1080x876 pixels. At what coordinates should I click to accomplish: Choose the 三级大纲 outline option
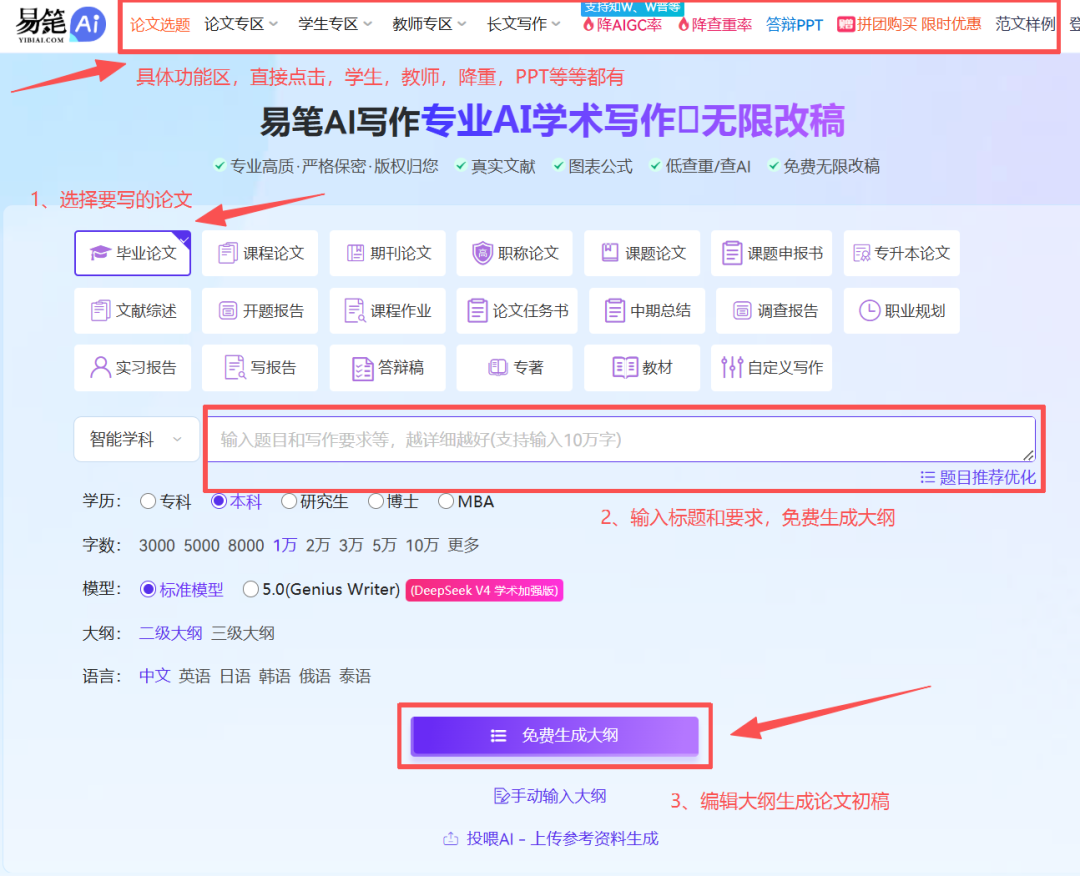(x=242, y=633)
